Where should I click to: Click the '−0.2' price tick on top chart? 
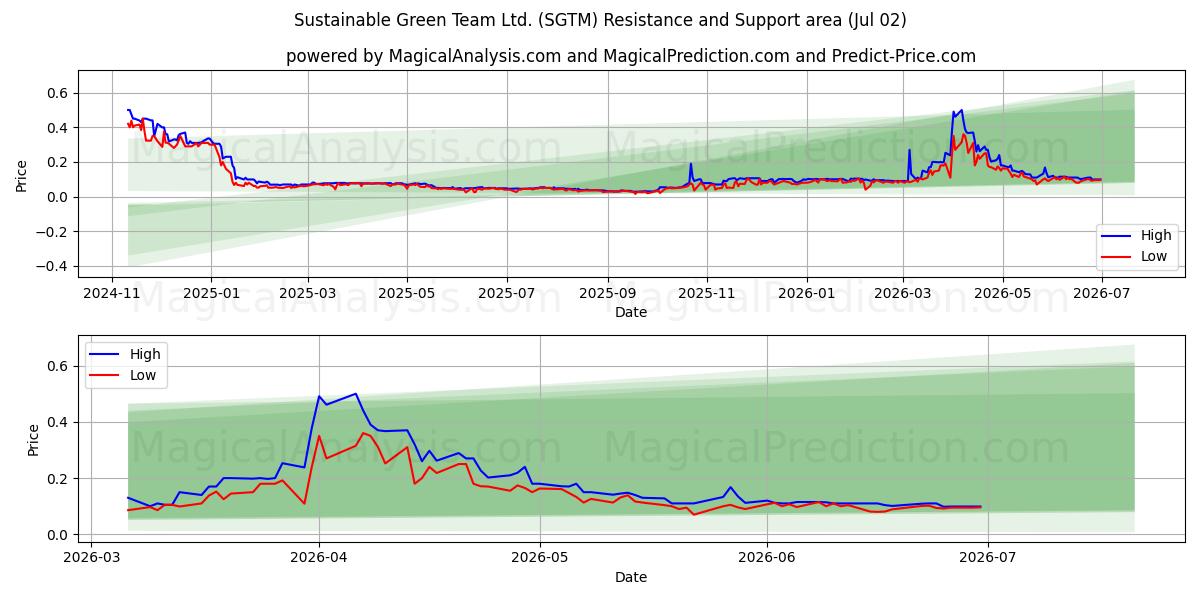[52, 232]
